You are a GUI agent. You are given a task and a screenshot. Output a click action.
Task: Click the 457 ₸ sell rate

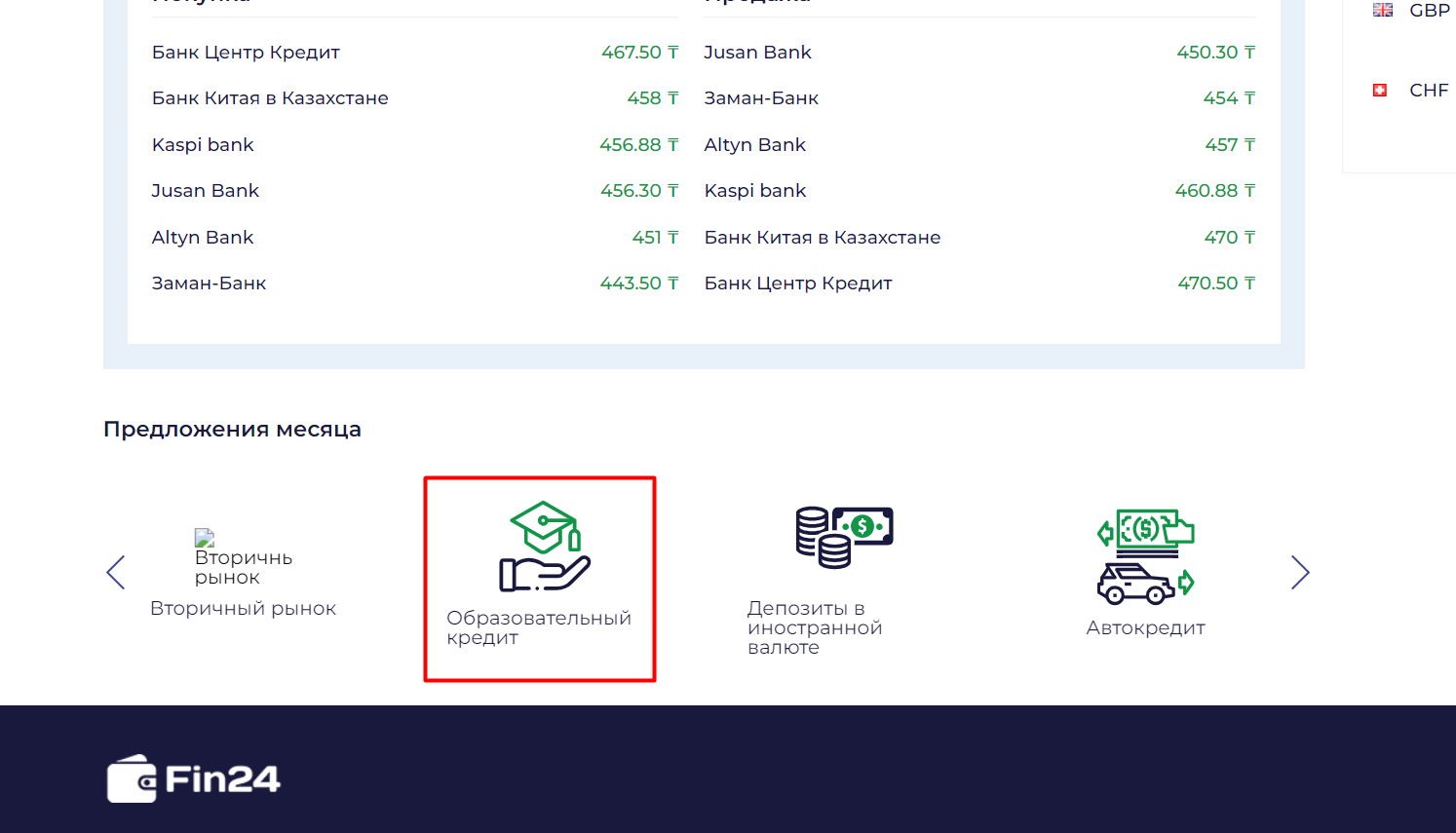coord(1231,145)
